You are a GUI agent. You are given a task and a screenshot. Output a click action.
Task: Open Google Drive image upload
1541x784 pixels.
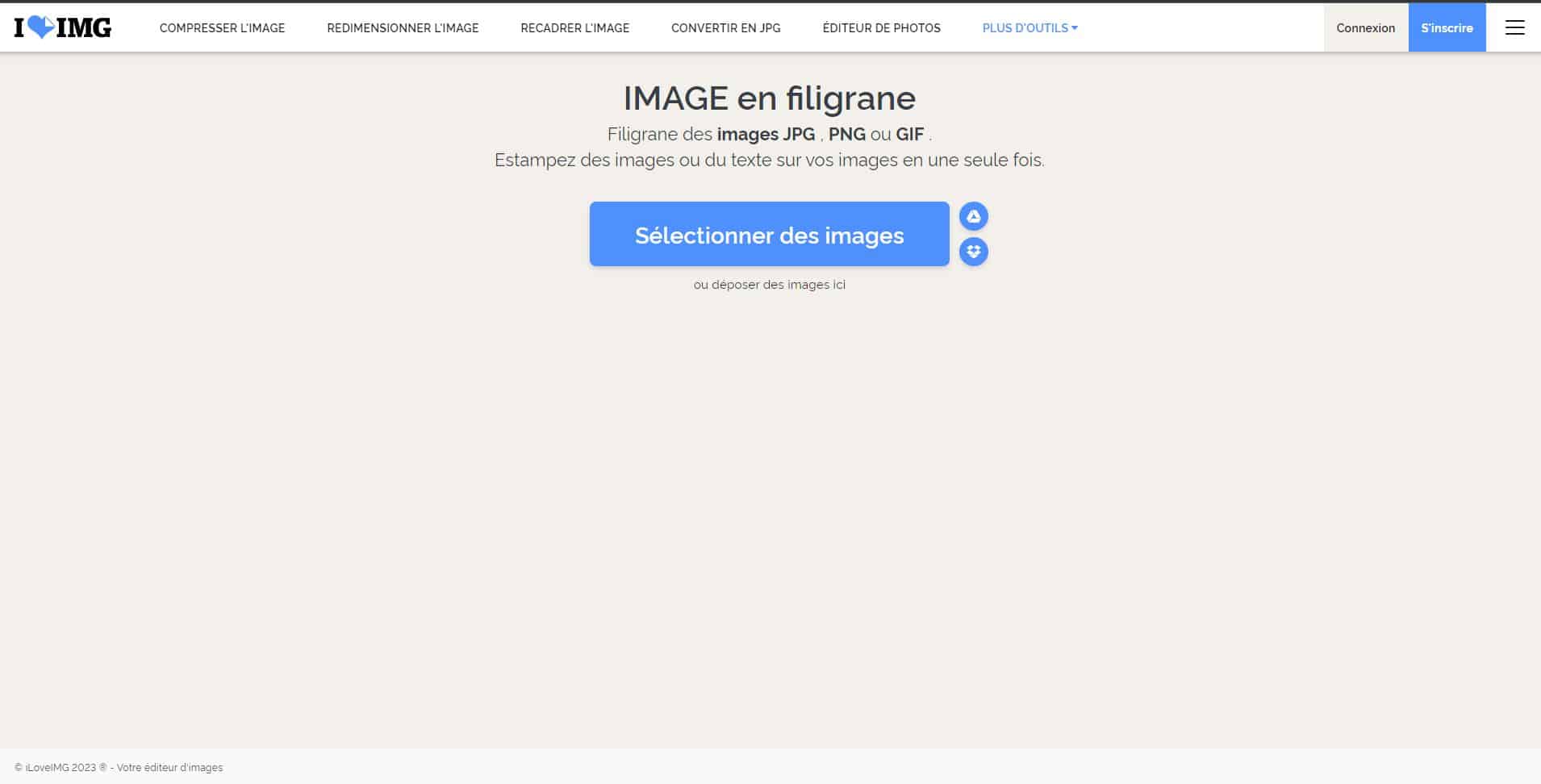pyautogui.click(x=974, y=216)
